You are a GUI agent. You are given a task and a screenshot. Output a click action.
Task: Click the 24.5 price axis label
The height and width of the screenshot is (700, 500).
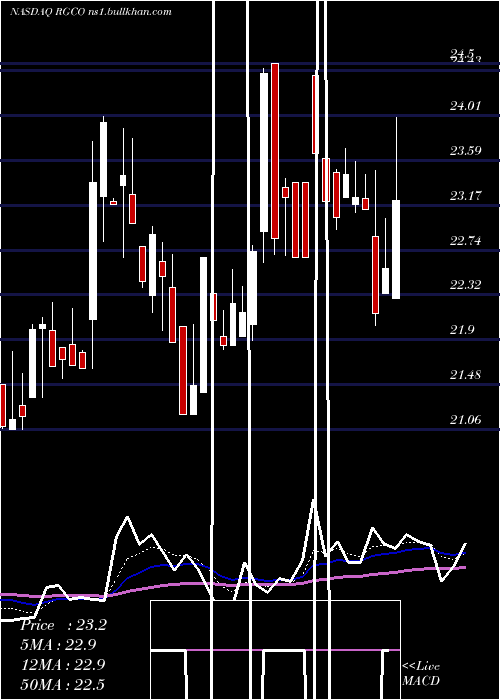tap(462, 54)
